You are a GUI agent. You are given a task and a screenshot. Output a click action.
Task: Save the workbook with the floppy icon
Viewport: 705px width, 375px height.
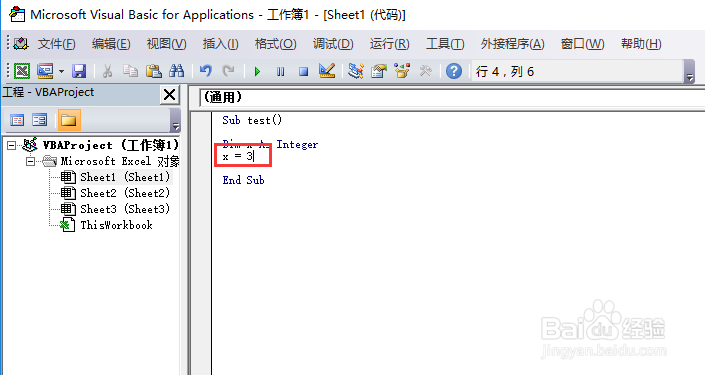79,71
